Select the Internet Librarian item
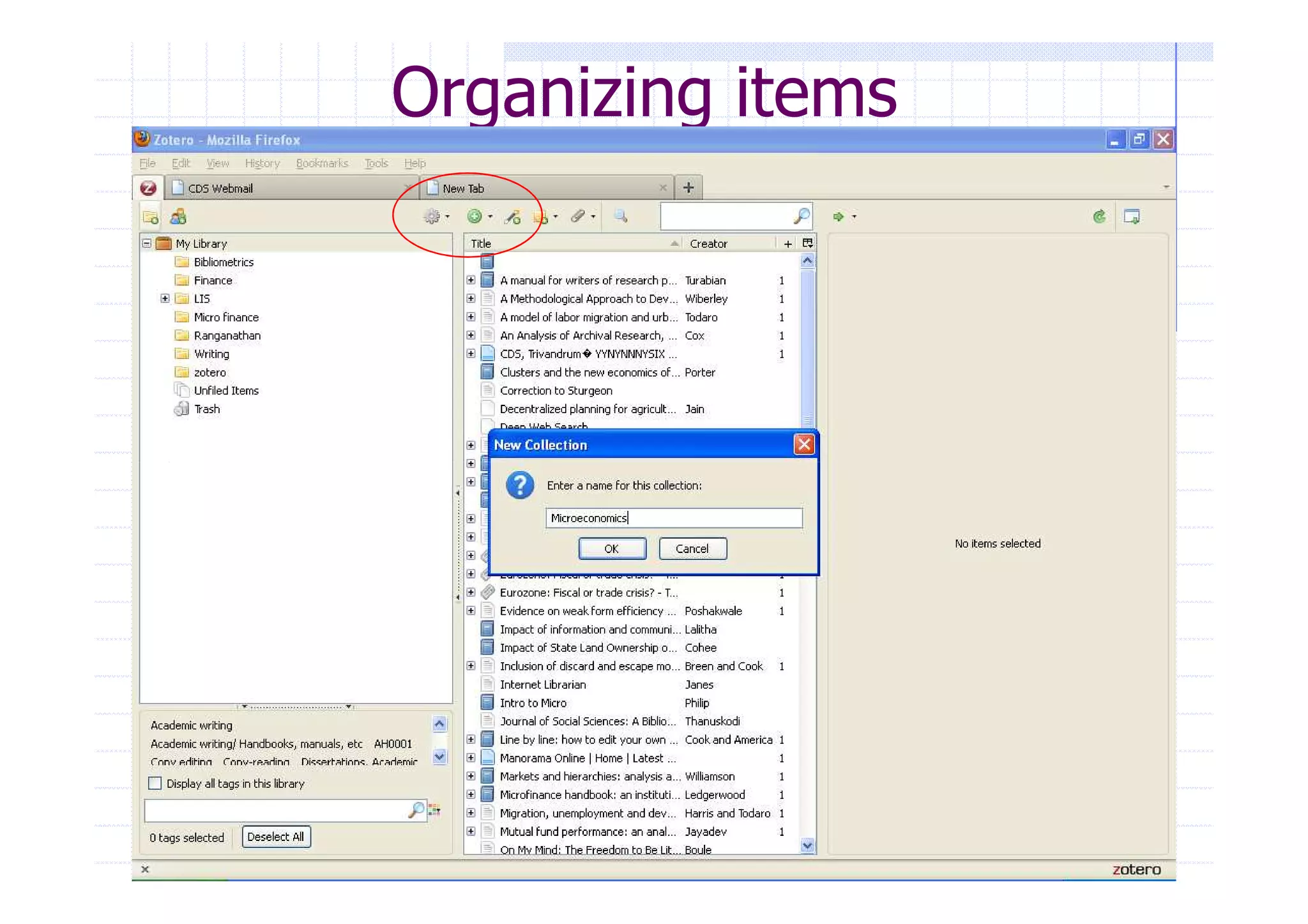The width and height of the screenshot is (1308, 924). click(x=631, y=685)
